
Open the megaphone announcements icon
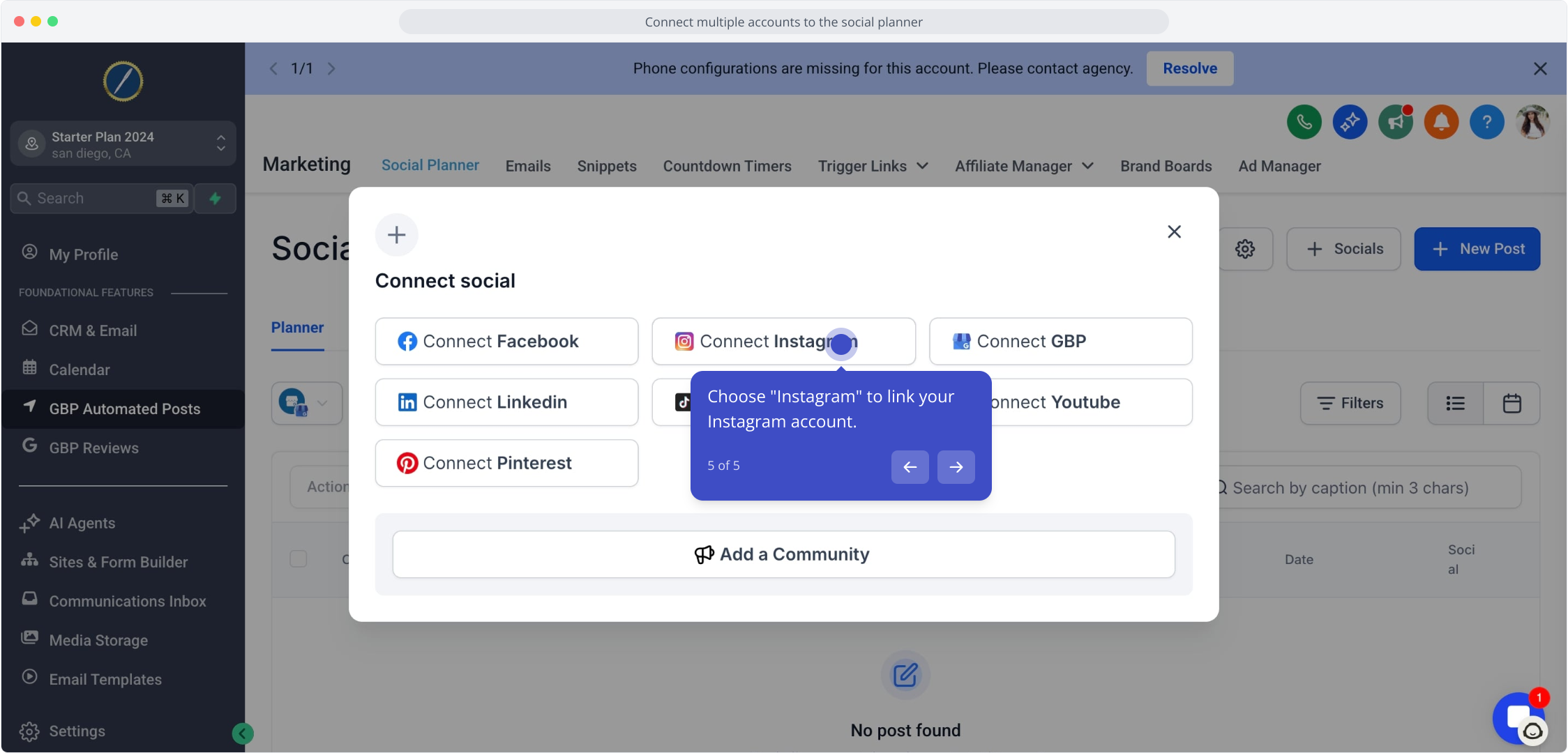pos(1396,122)
